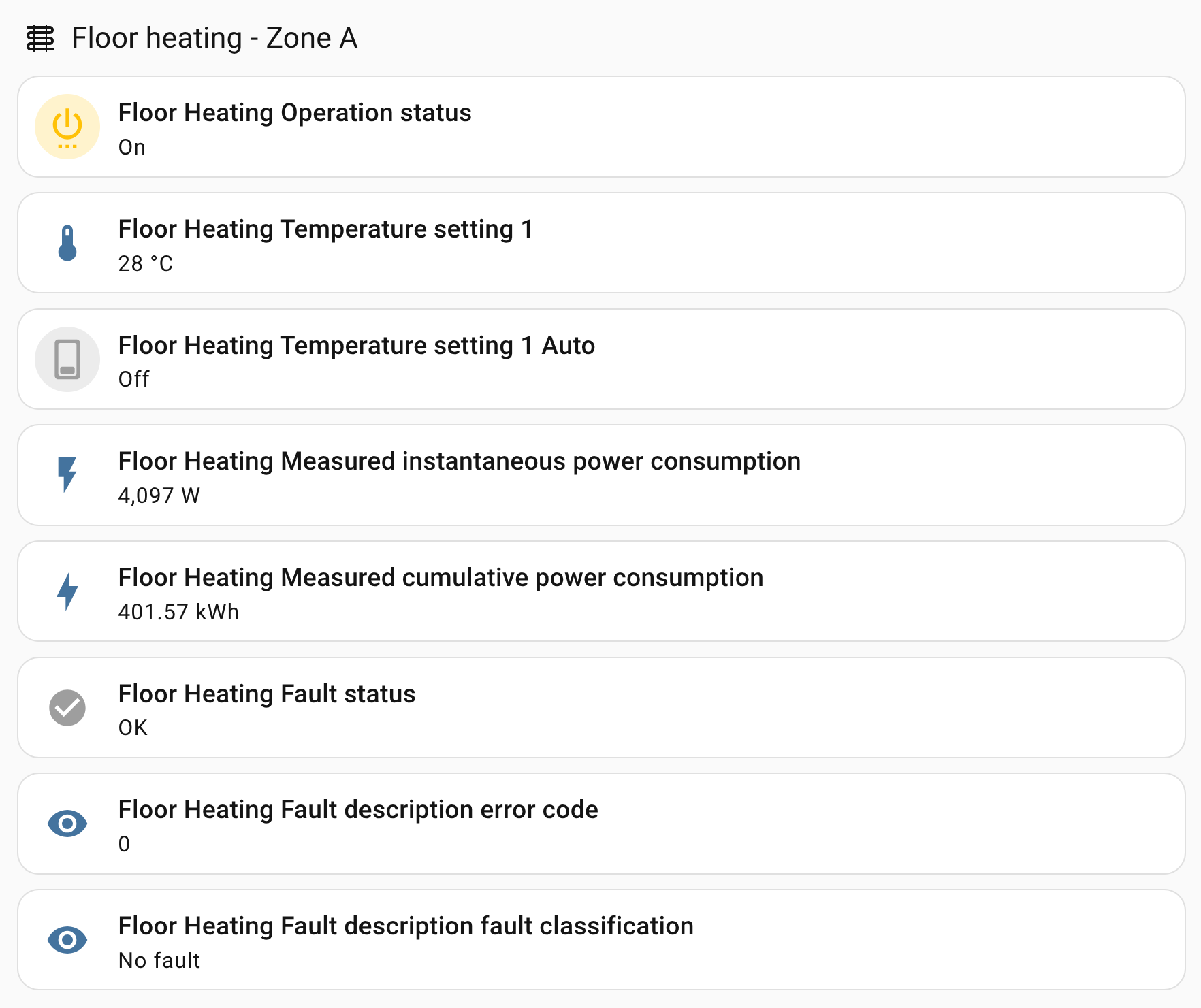
Task: Click the cumulative power consumption bolt icon
Action: tap(66, 591)
